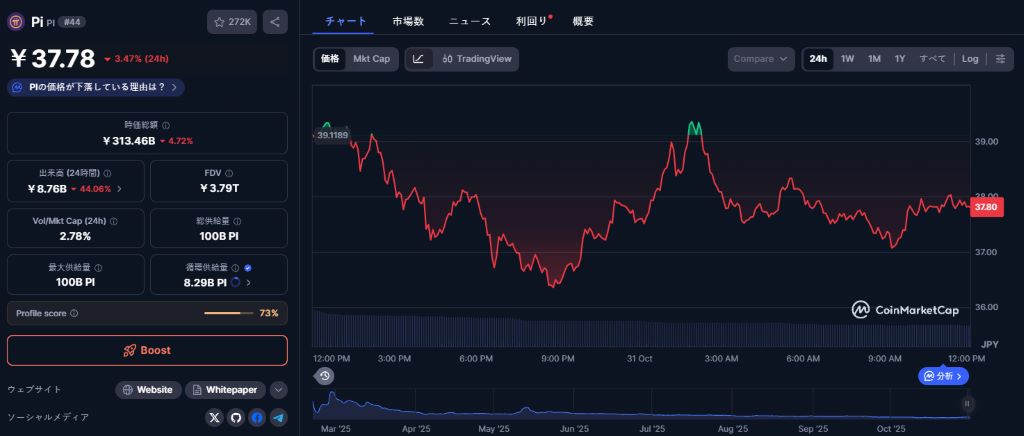Click info icon next to 総供給量

pos(237,222)
